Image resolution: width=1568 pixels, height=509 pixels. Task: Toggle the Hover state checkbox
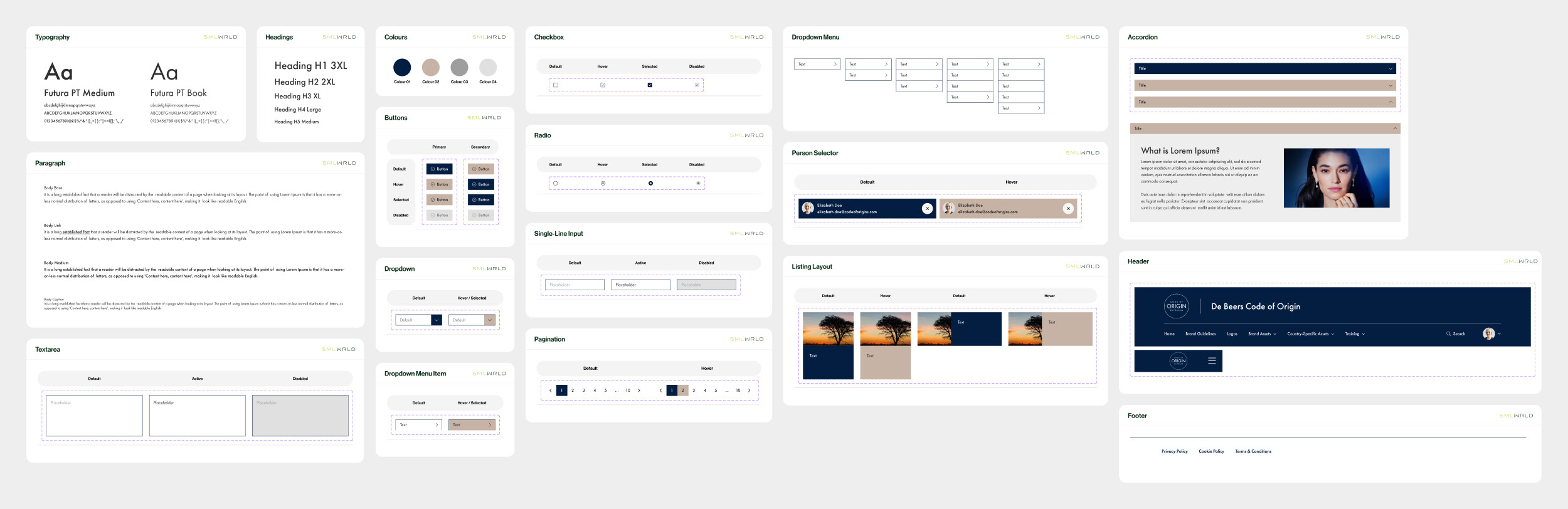pyautogui.click(x=603, y=85)
